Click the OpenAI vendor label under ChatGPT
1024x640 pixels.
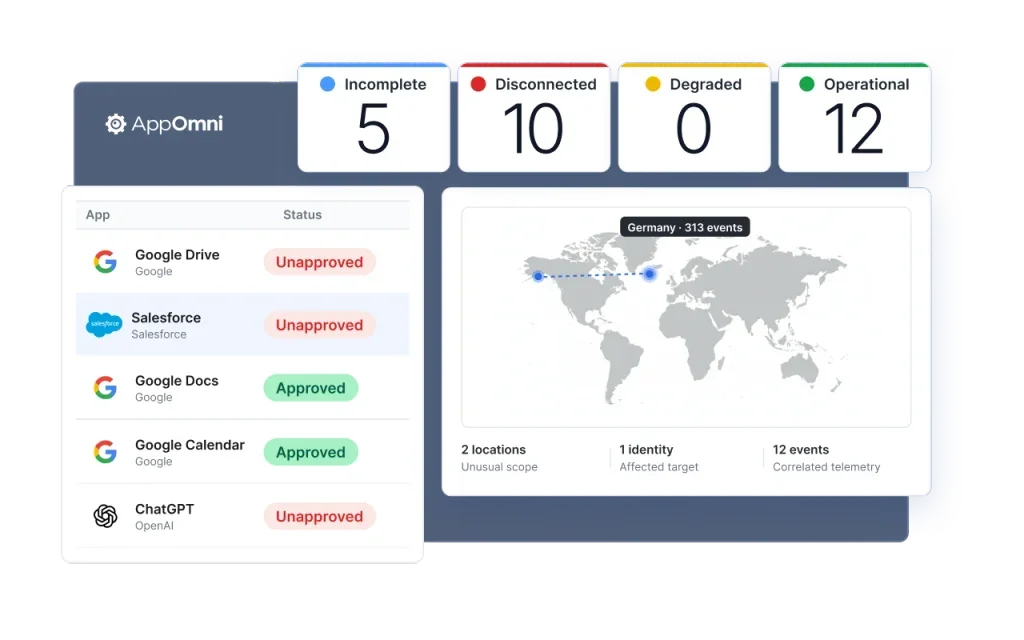pyautogui.click(x=154, y=526)
